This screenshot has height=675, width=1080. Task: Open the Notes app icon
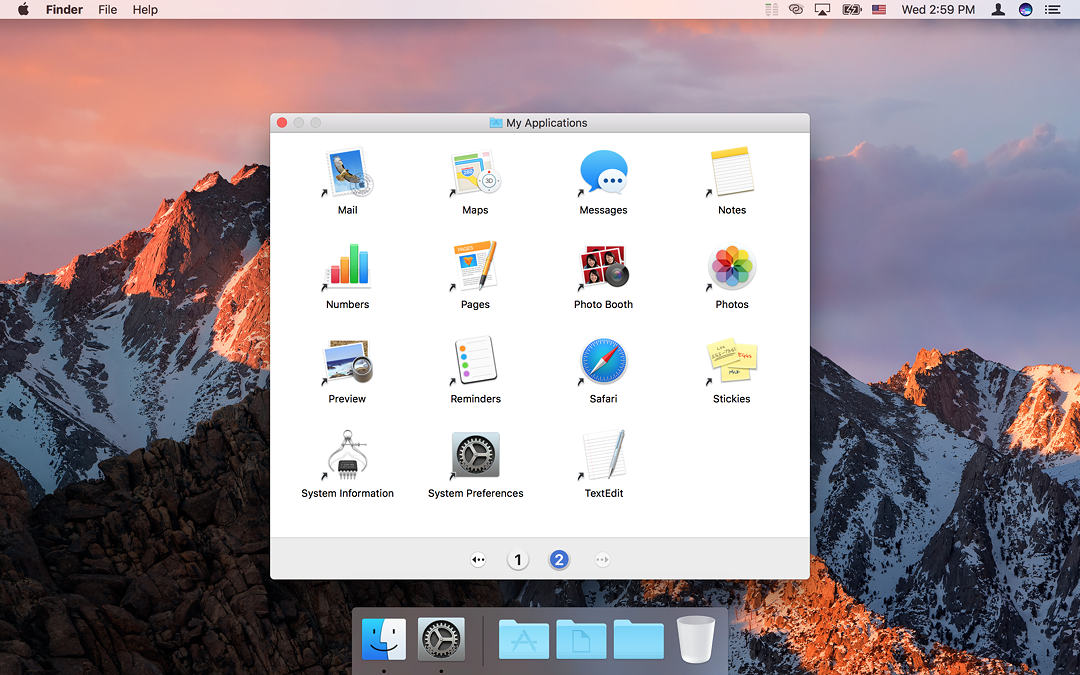[731, 172]
